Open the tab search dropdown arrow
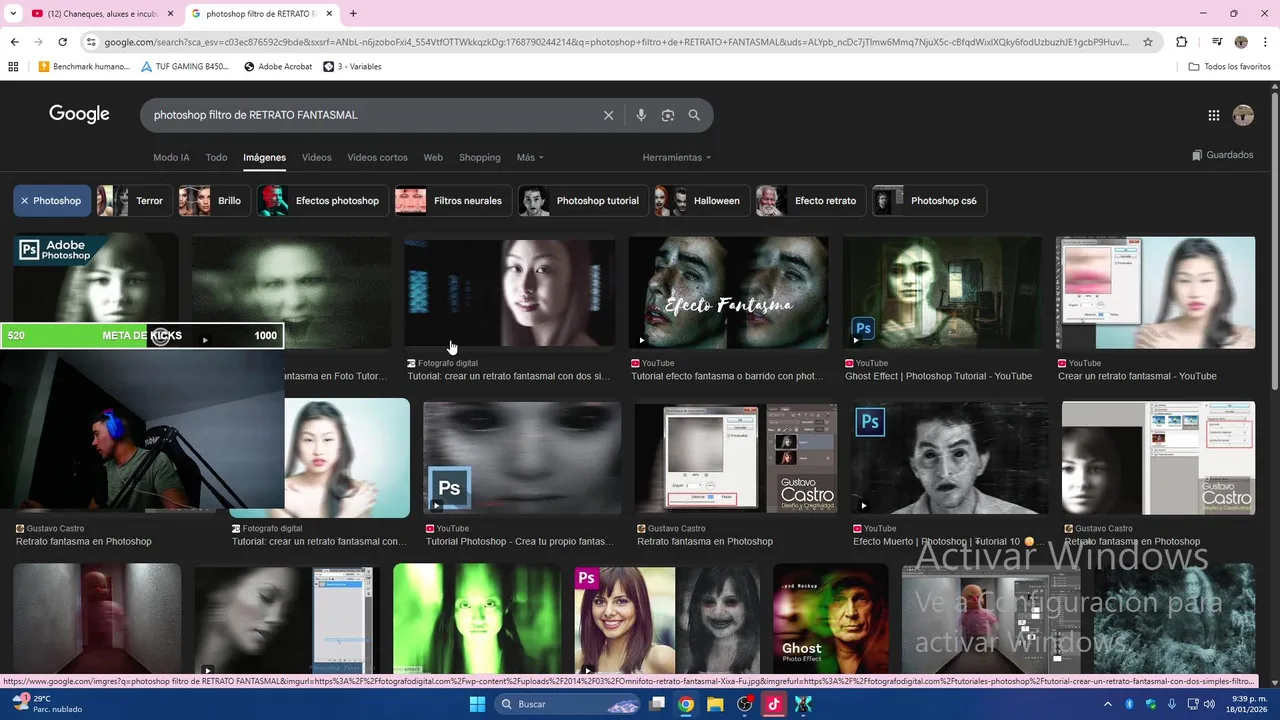 13,14
